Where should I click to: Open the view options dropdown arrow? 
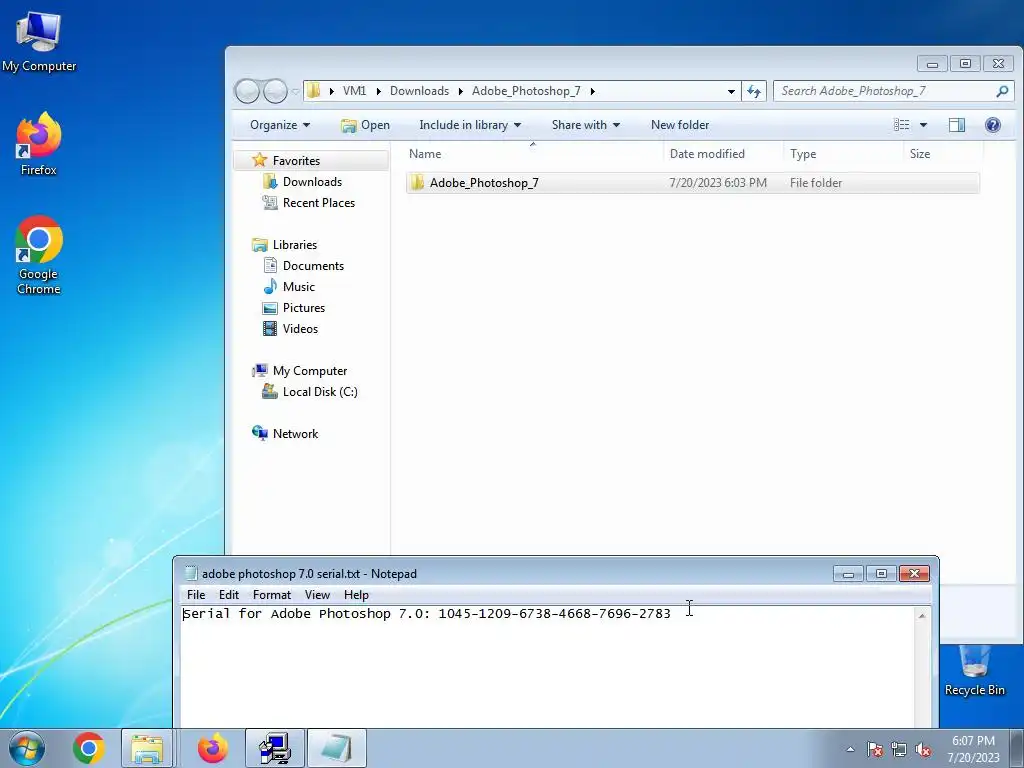(x=923, y=125)
